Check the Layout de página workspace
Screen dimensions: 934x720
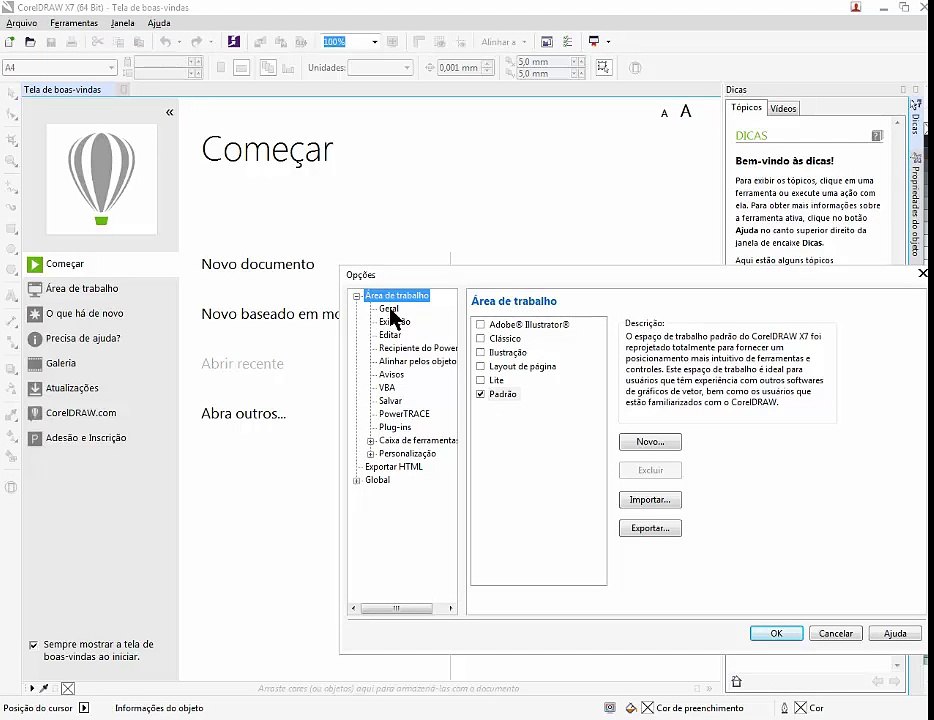coord(480,366)
